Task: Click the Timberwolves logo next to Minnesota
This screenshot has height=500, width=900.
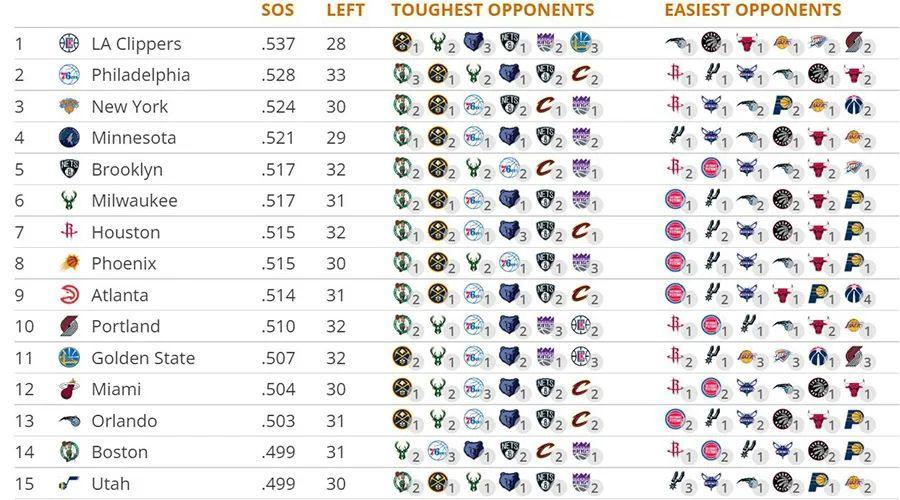Action: (69, 138)
